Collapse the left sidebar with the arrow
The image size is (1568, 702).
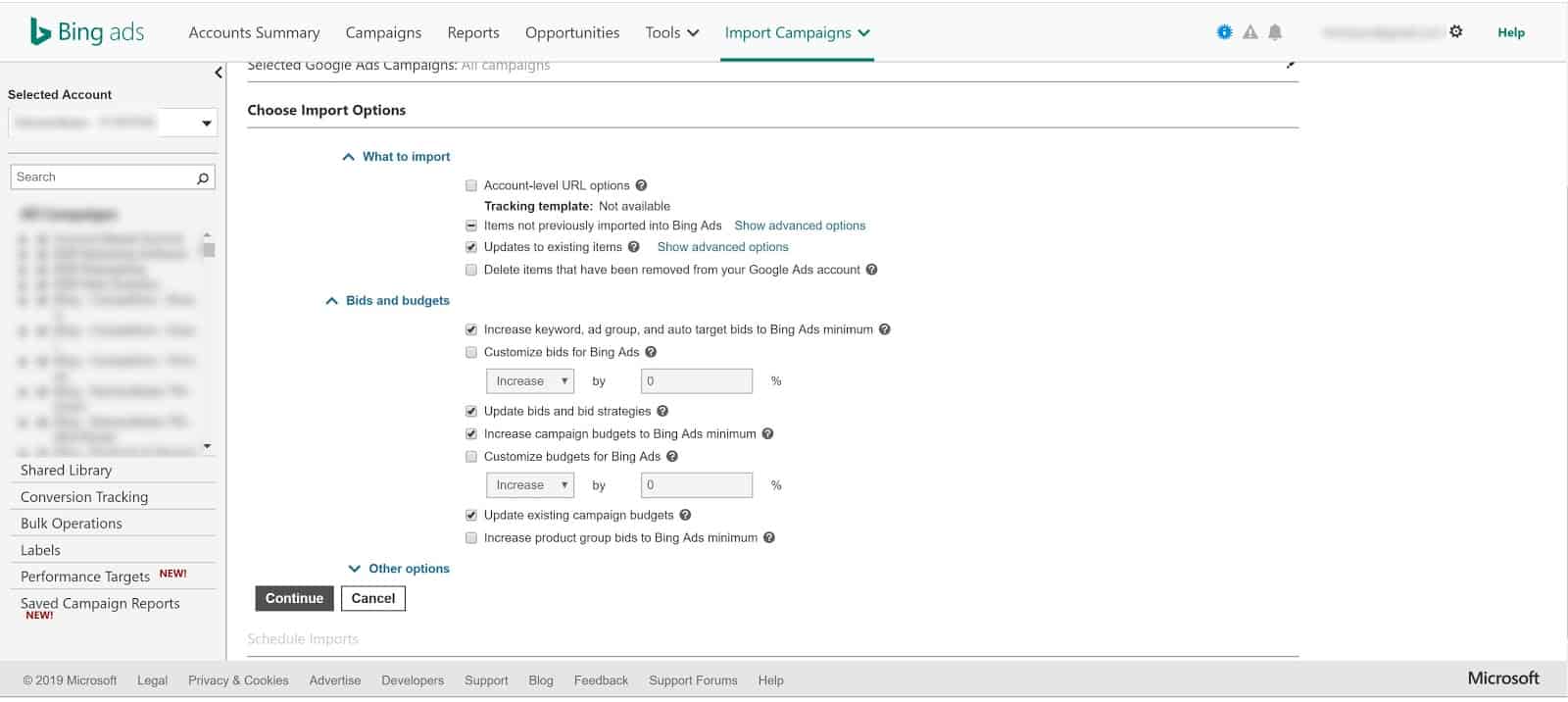[218, 73]
